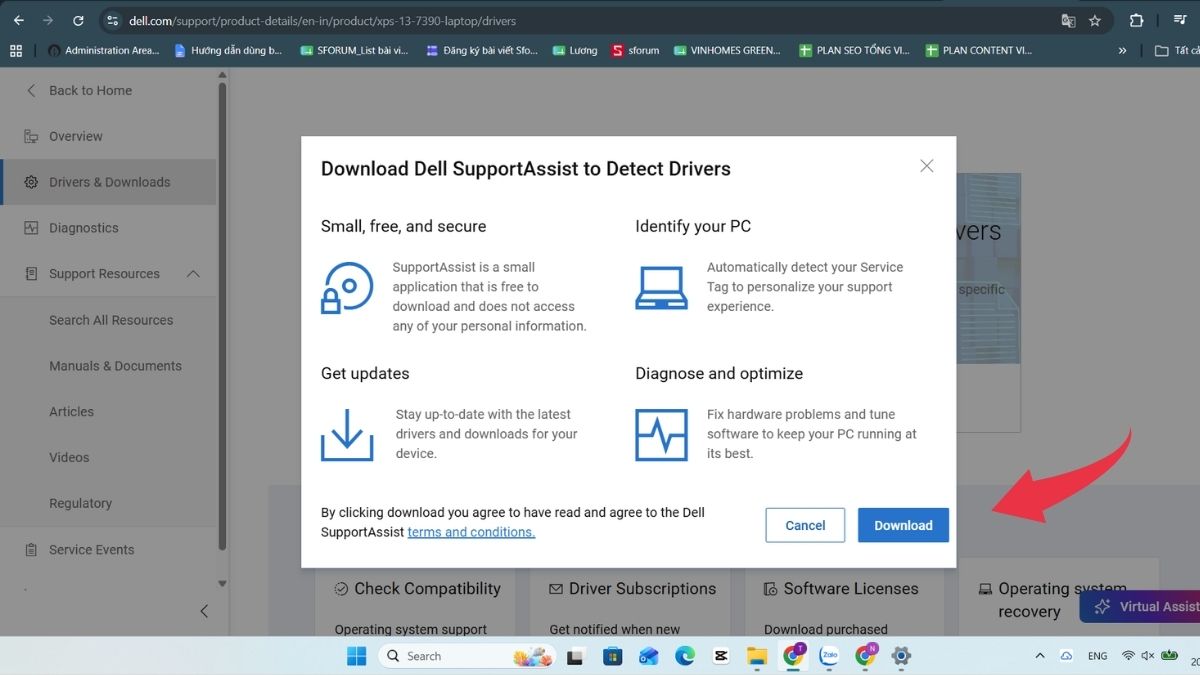Select Drivers & Downloads sidebar item

click(108, 182)
